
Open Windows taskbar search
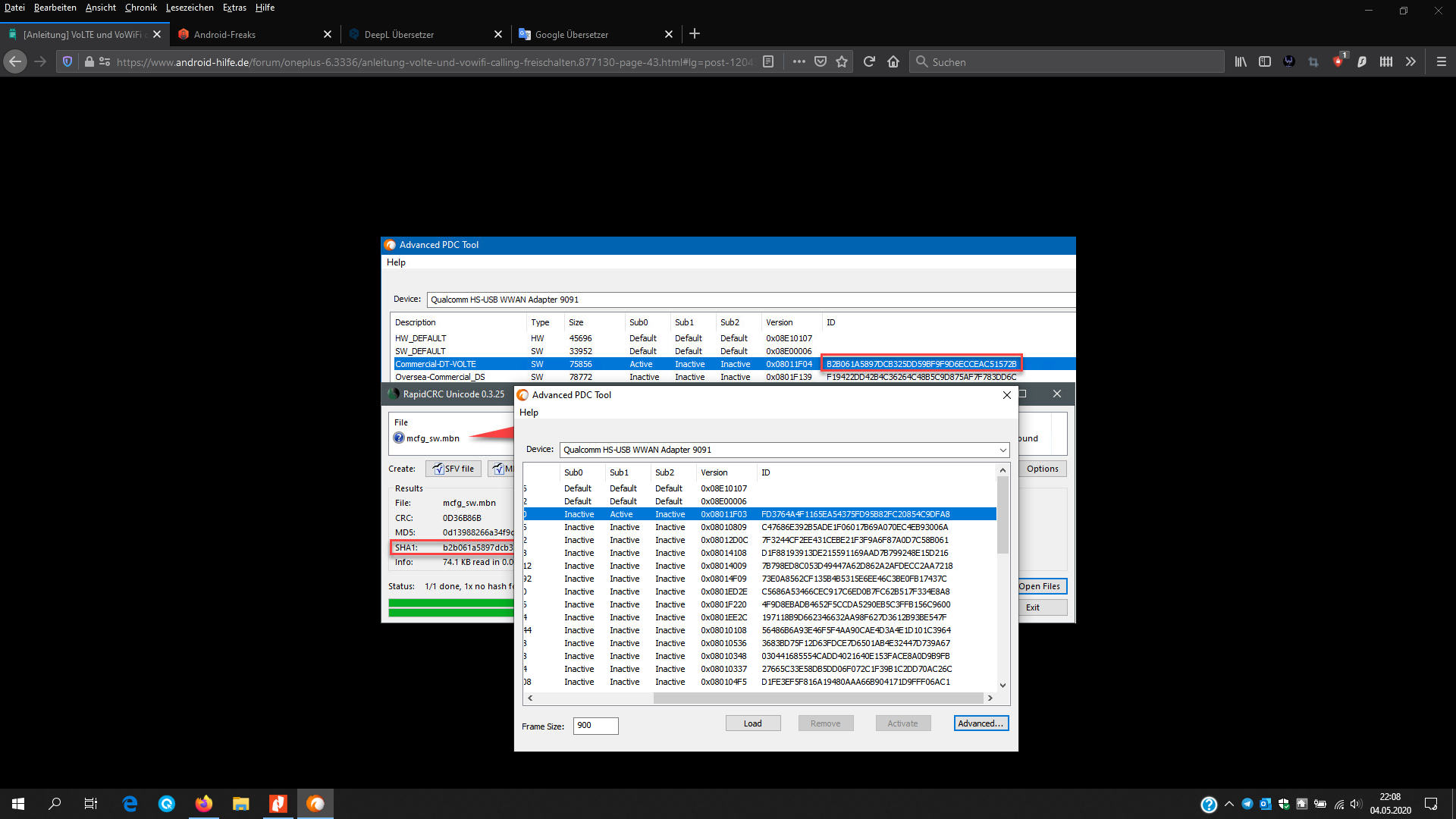click(x=55, y=804)
